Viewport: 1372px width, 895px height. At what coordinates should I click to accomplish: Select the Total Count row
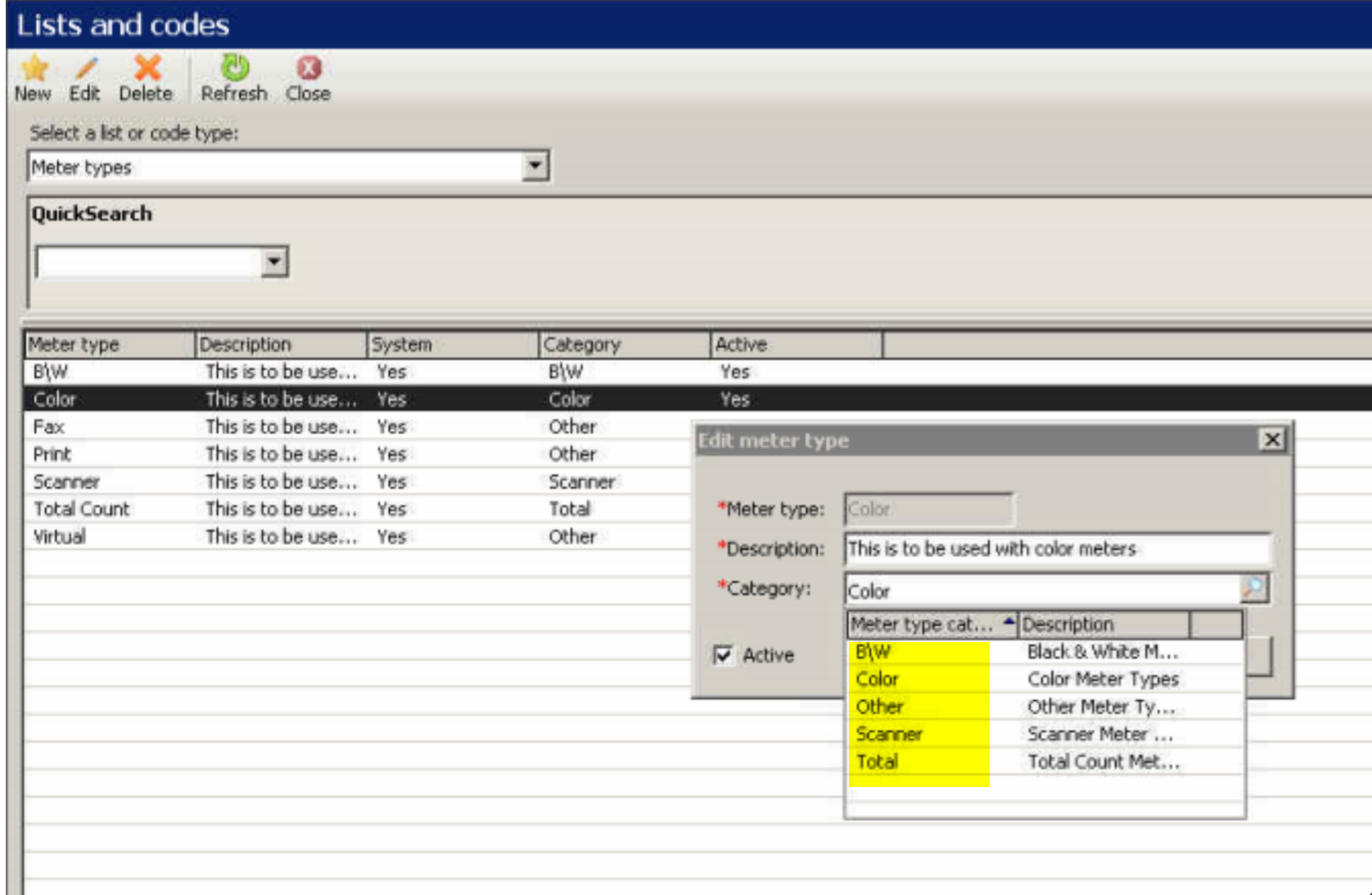[359, 509]
